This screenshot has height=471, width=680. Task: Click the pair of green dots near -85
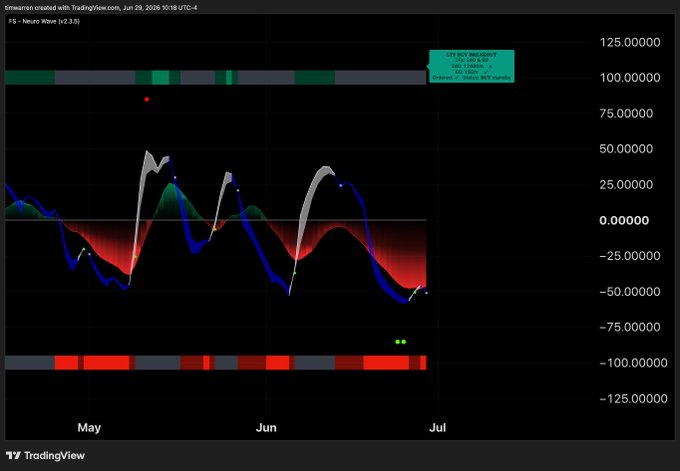401,342
